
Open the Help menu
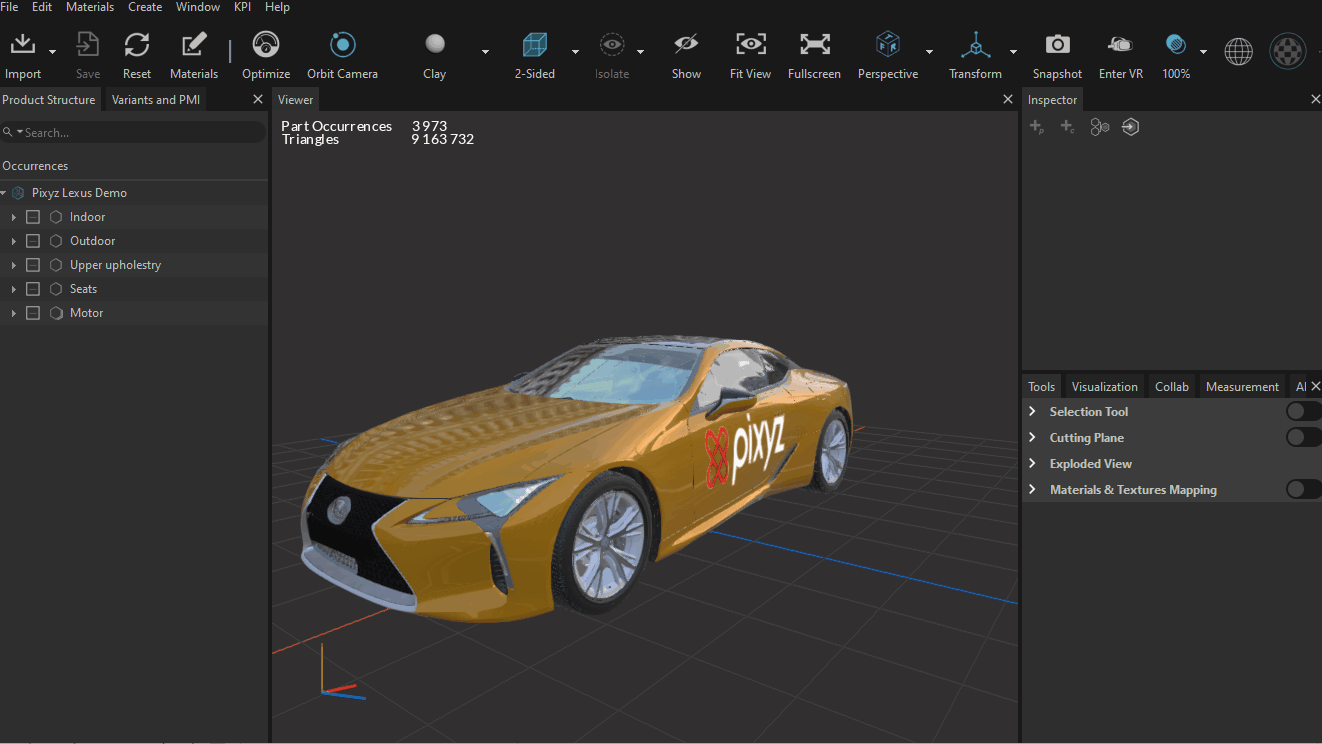pos(277,7)
